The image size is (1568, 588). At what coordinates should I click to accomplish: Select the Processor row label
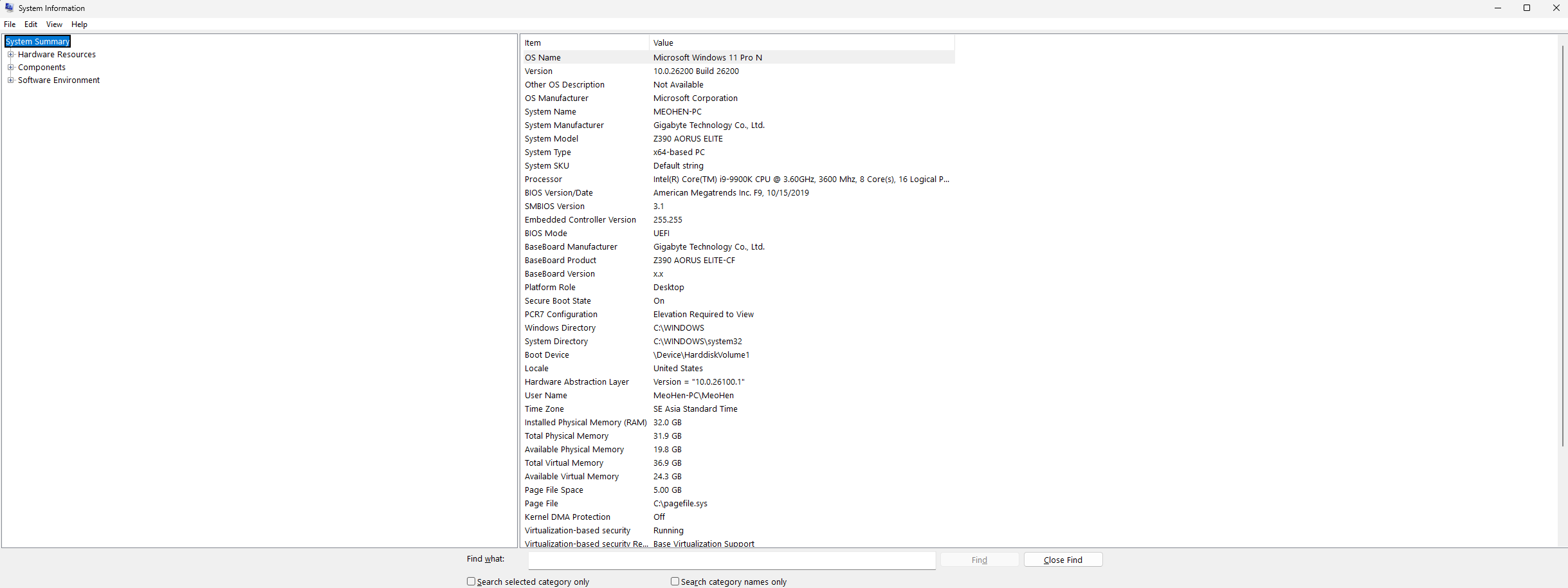point(543,179)
